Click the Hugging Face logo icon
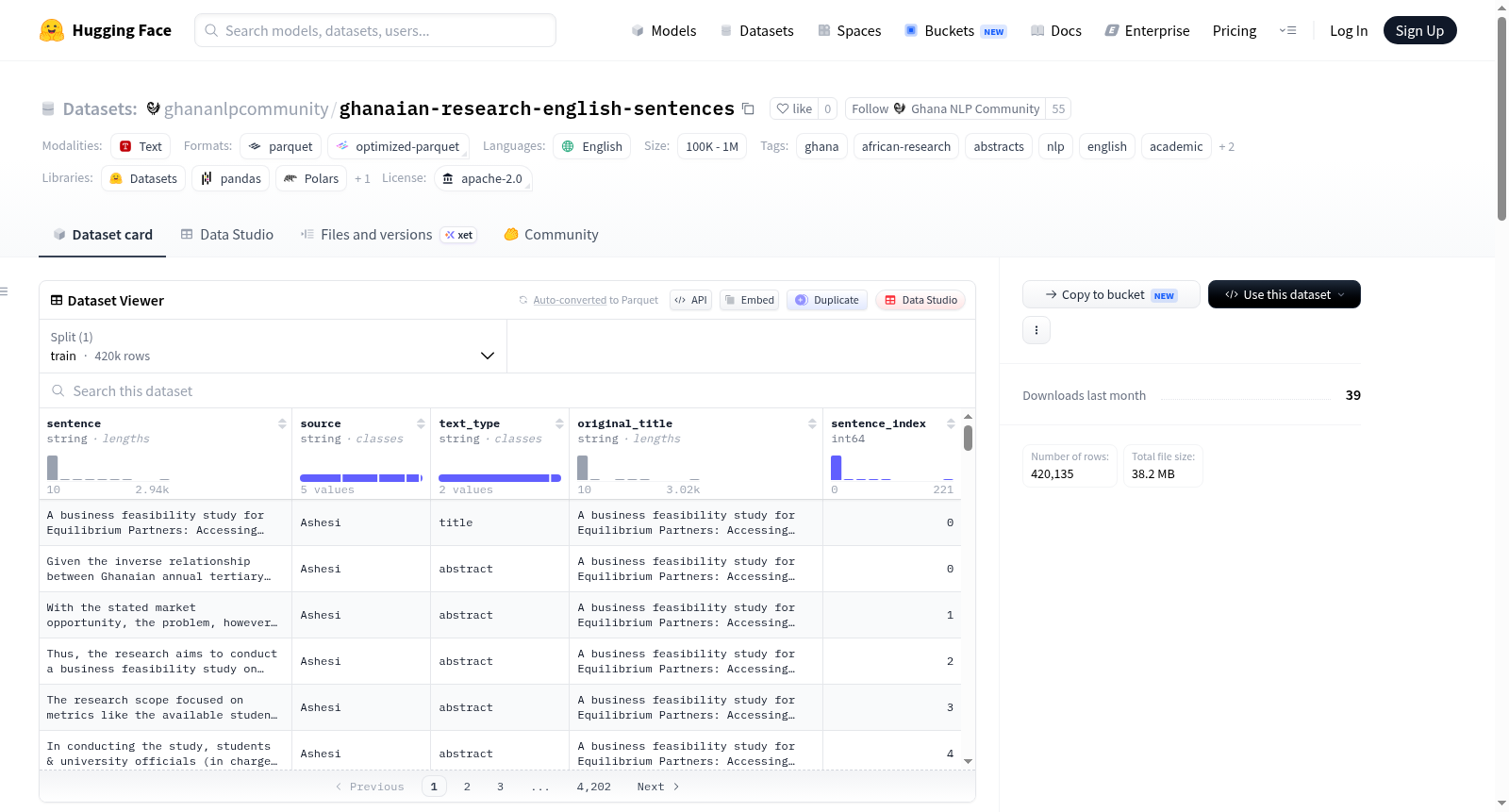1509x812 pixels. coord(52,30)
